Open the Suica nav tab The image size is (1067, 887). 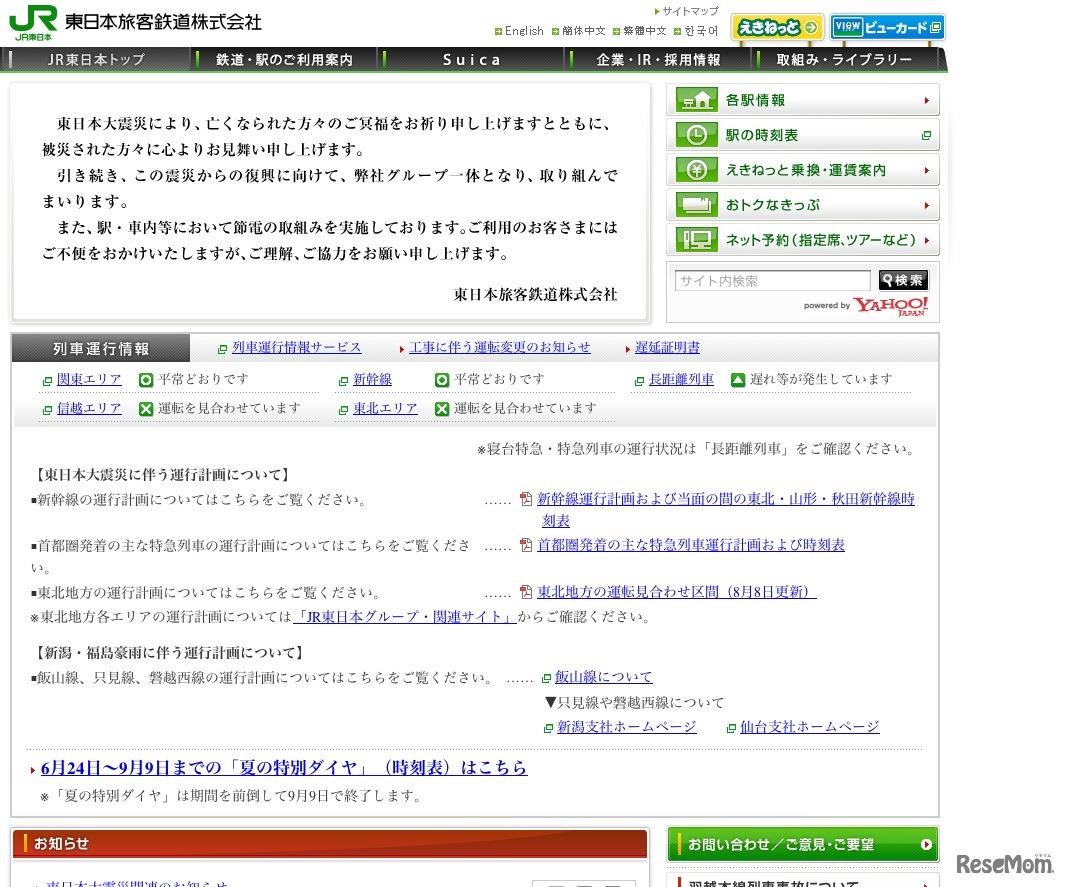[x=472, y=60]
